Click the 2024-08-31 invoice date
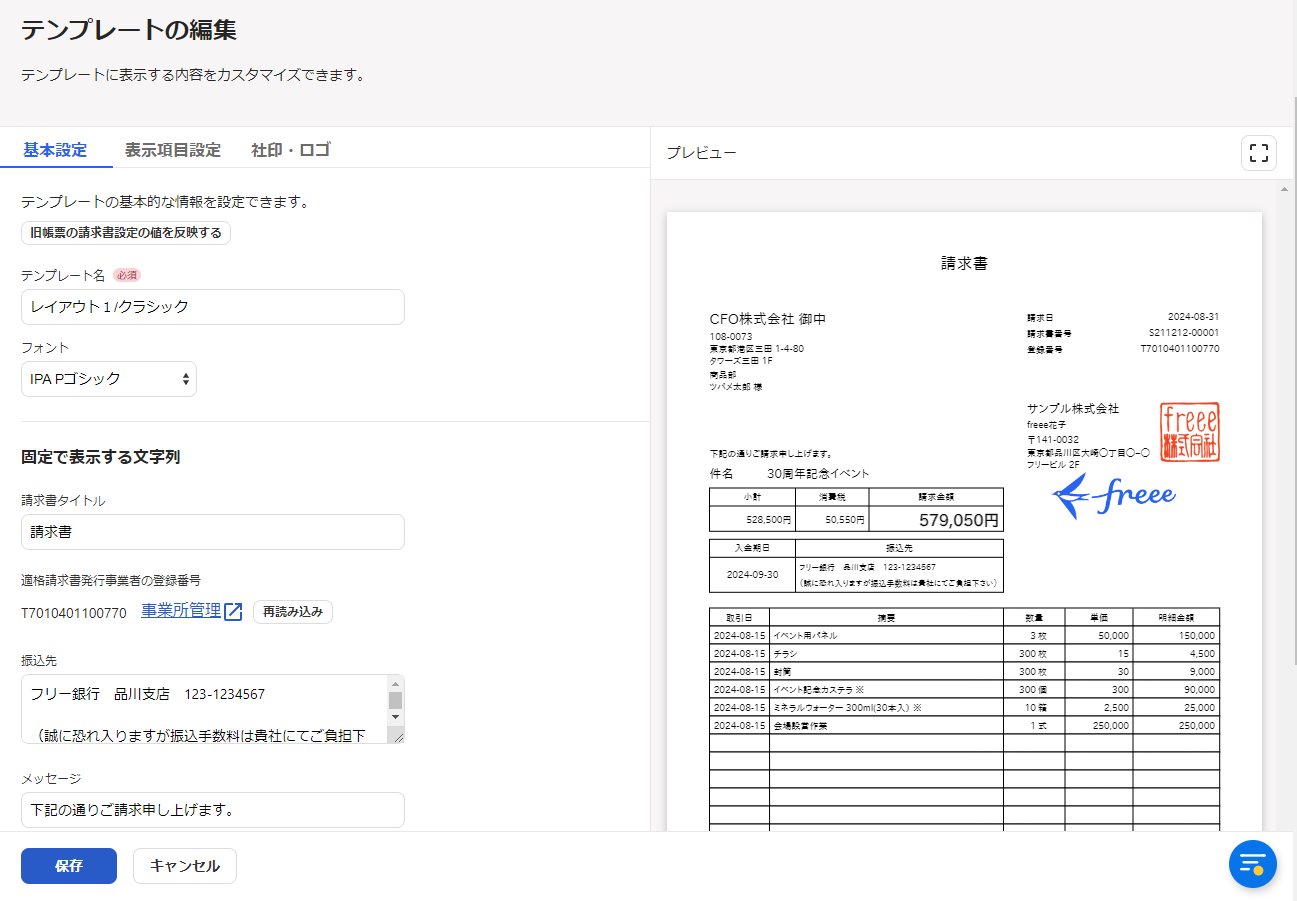 pos(1193,316)
